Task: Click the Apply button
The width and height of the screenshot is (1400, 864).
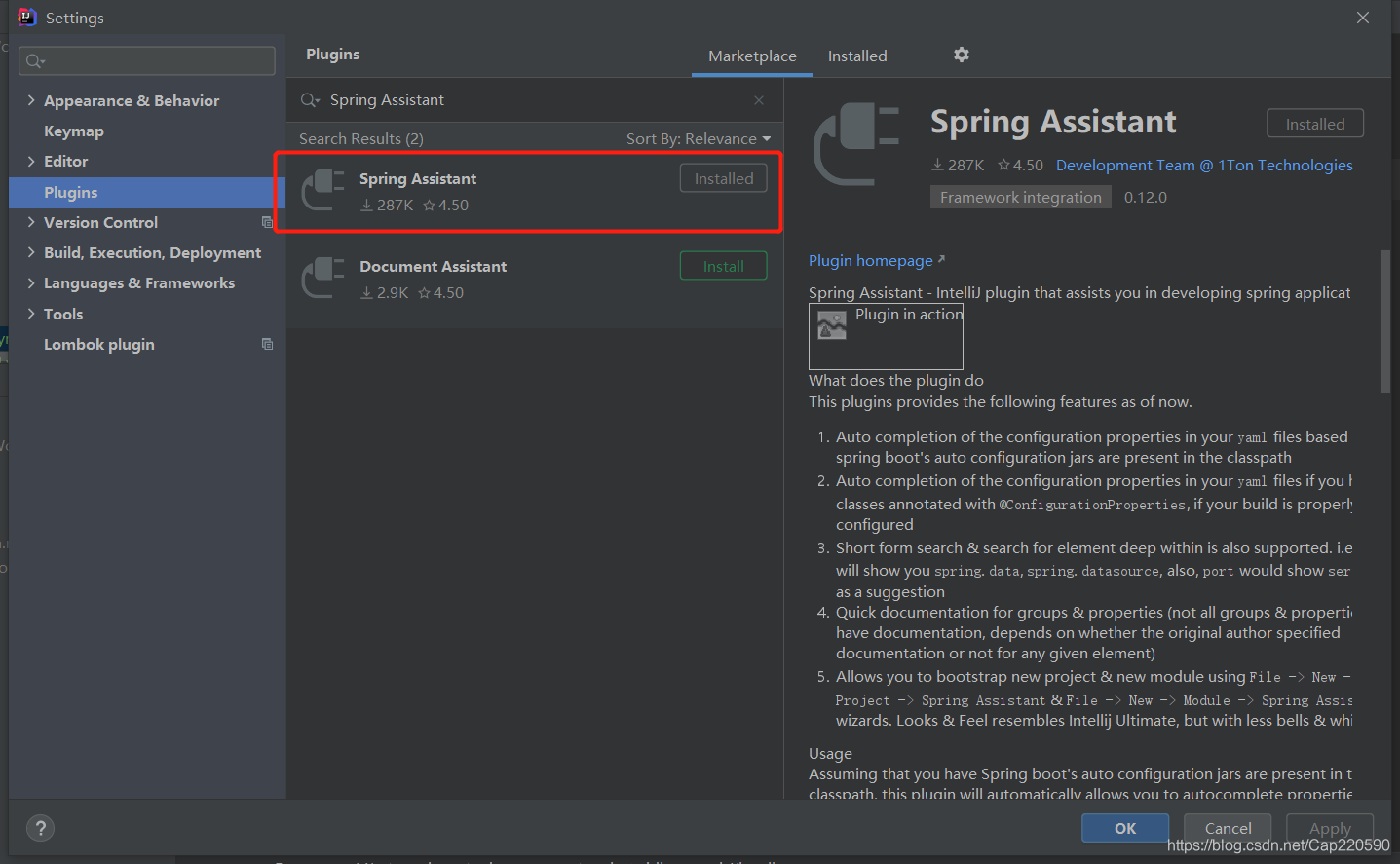Action: point(1330,828)
